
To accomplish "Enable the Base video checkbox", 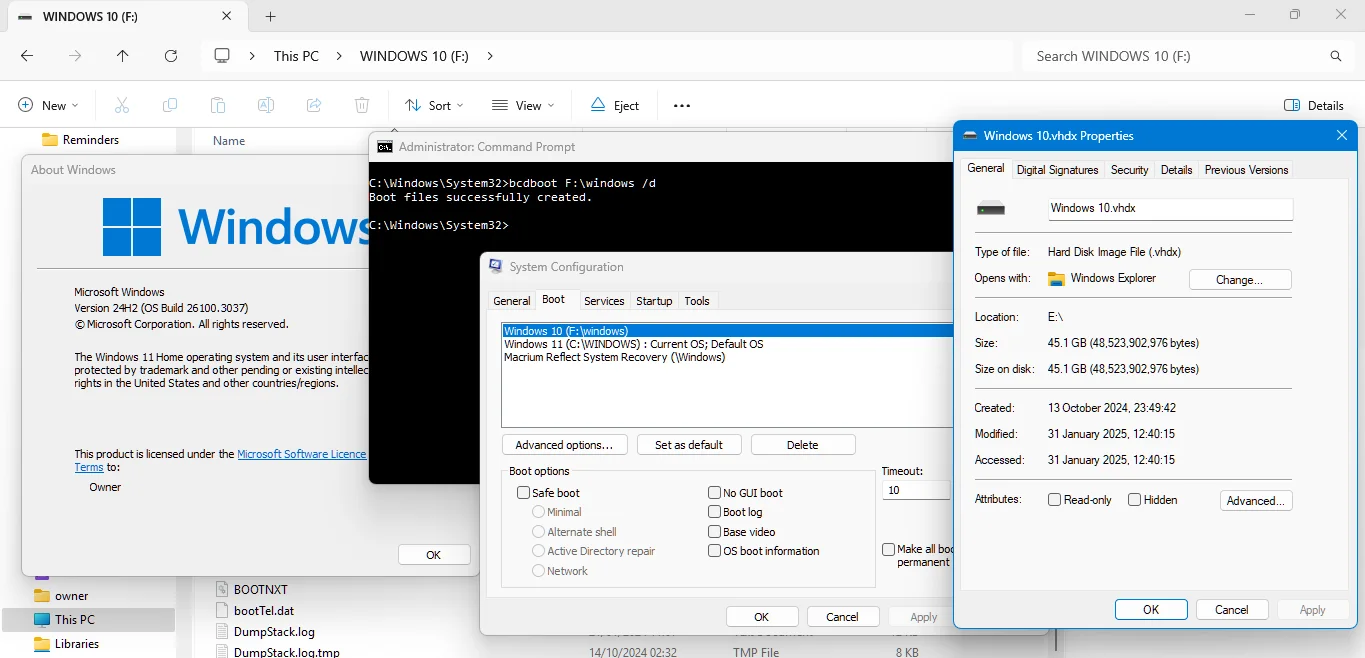I will click(x=714, y=532).
